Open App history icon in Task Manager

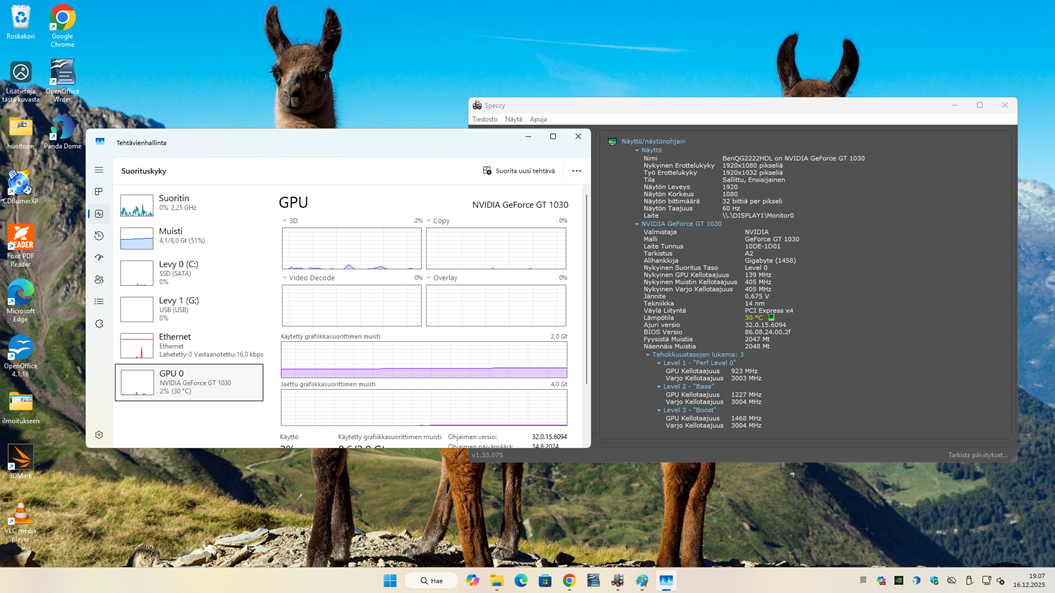tap(99, 236)
